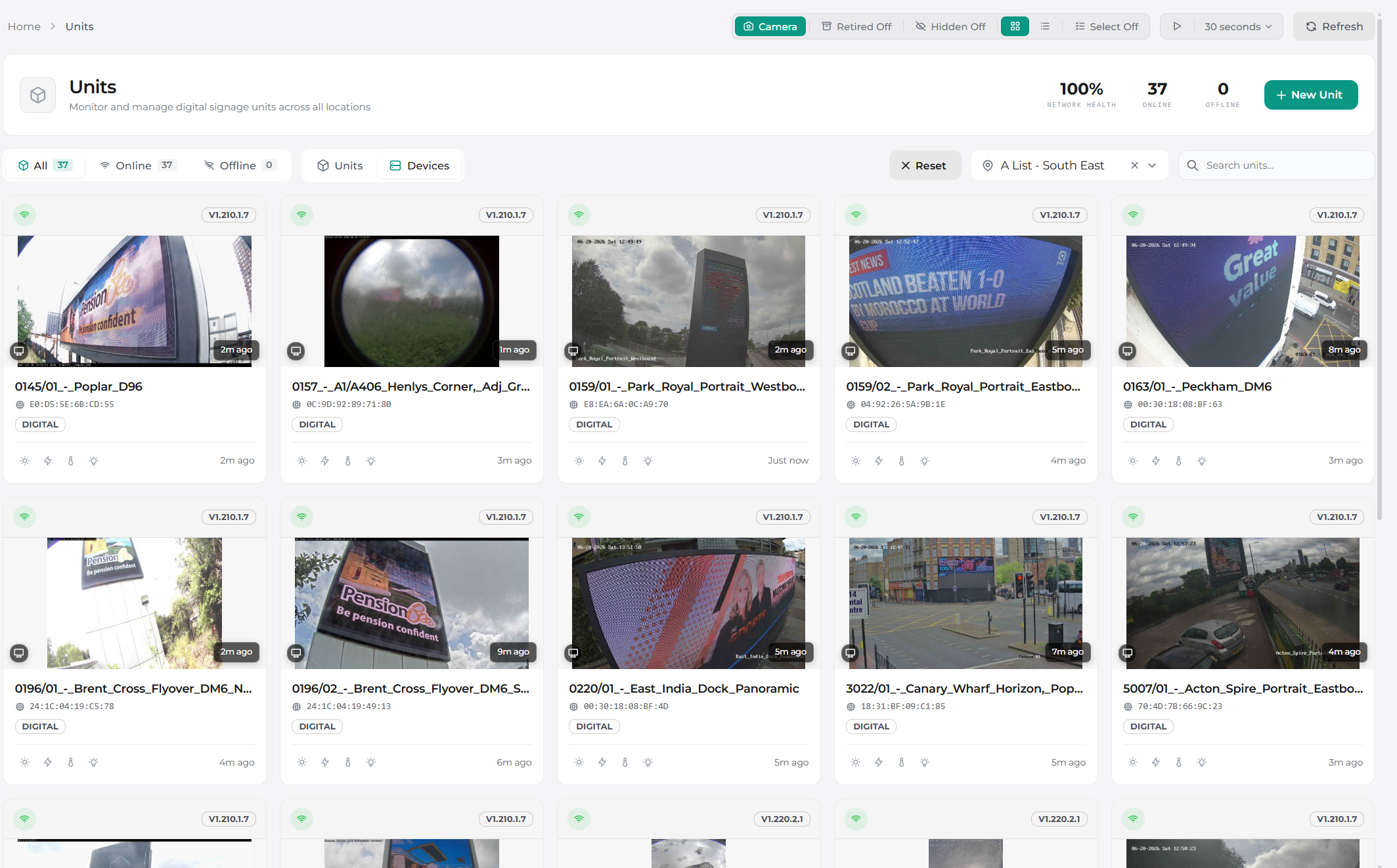The height and width of the screenshot is (868, 1397).
Task: Switch to the Units tab
Action: [x=340, y=165]
